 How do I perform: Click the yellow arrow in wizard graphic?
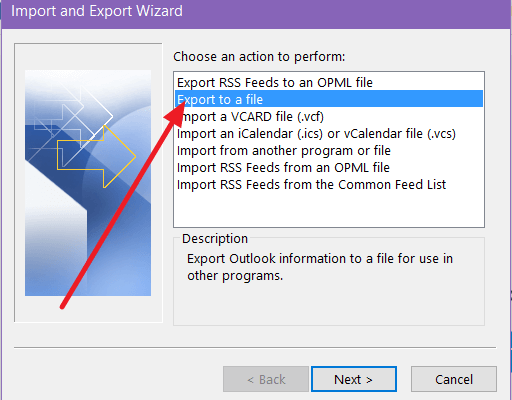[97, 156]
